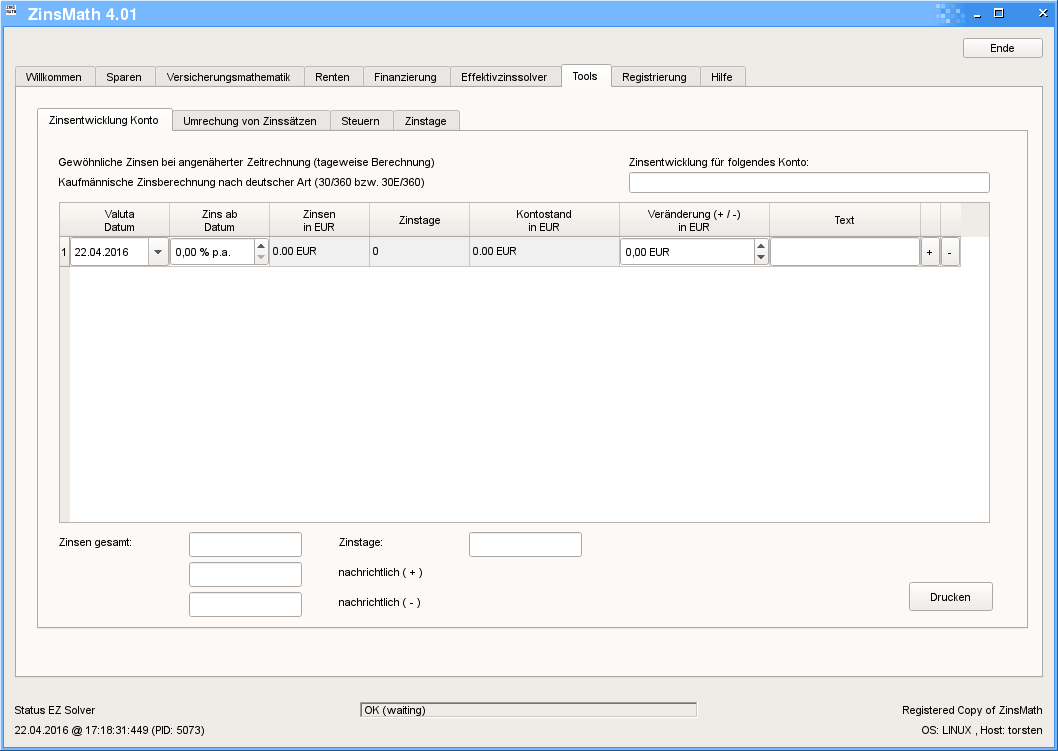Open the Versicherungsmathematik tab
Screen dimensions: 1058x751
228,77
